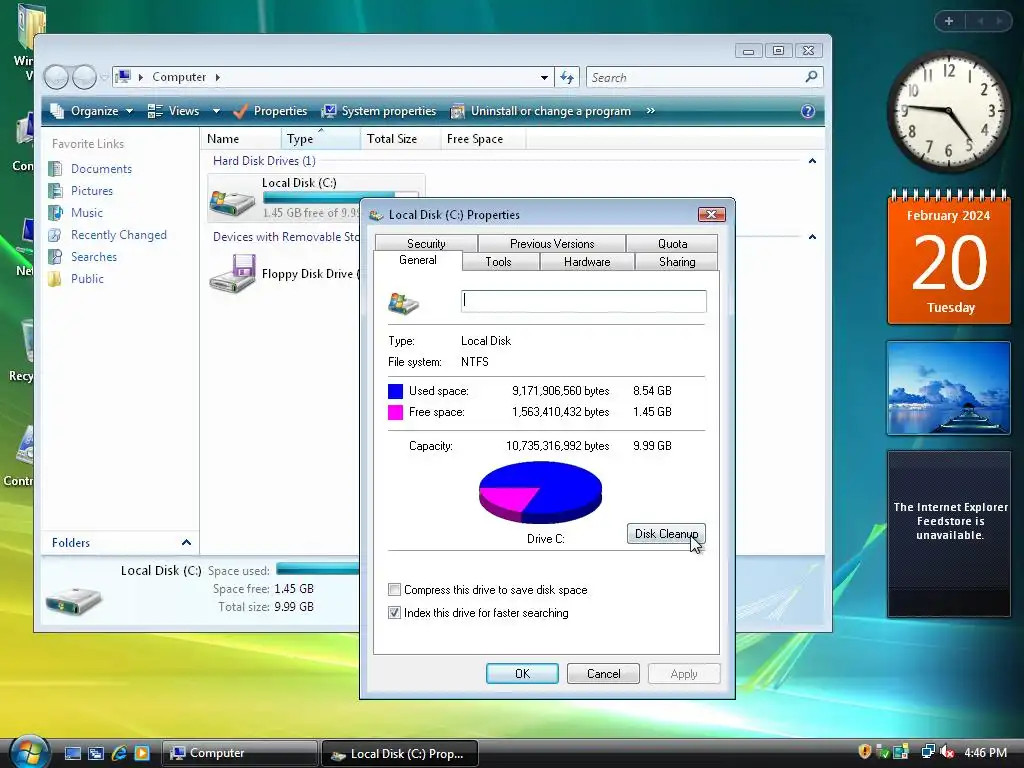Open the address bar history dropdown

point(544,78)
